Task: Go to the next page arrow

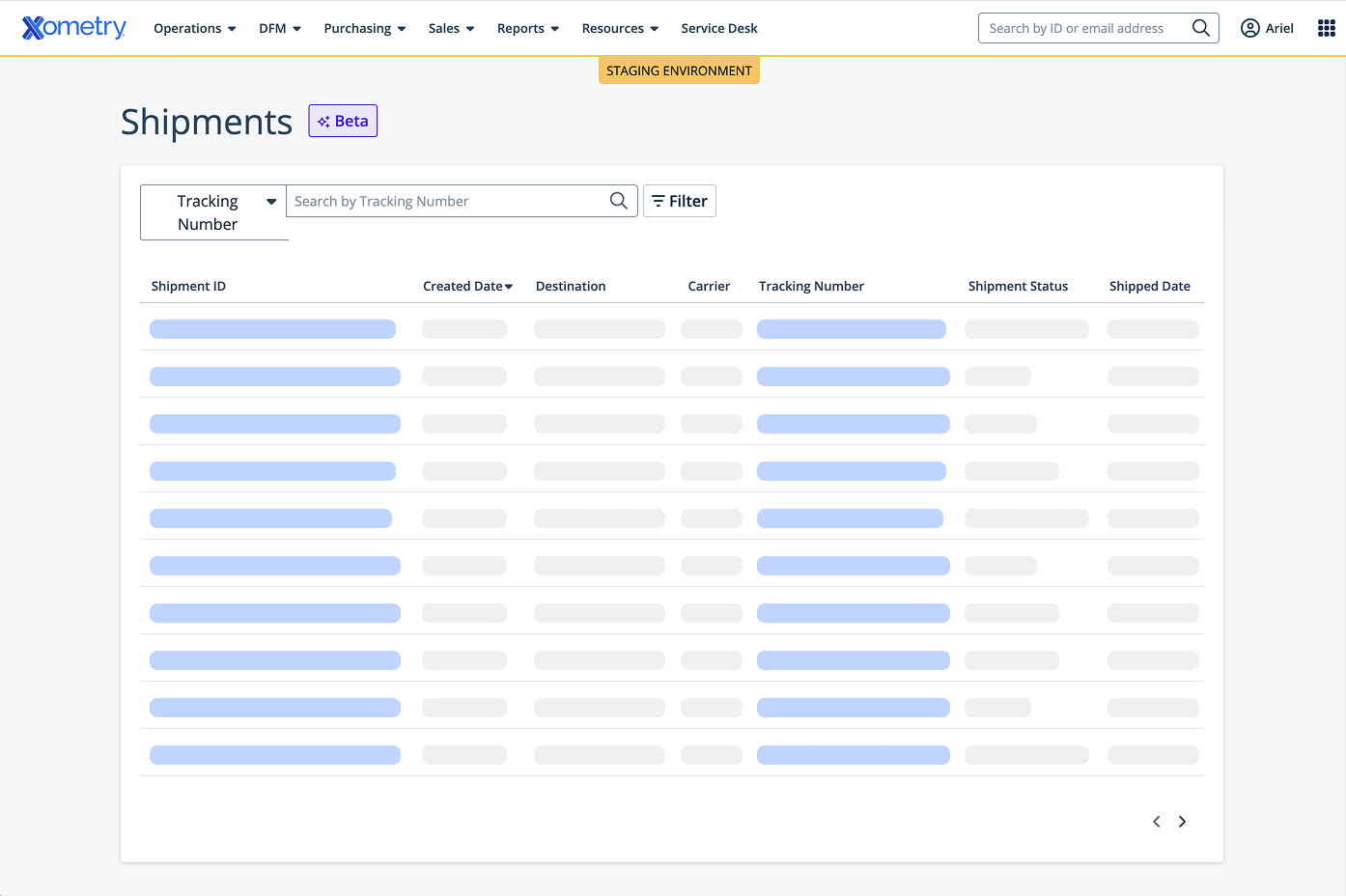Action: [x=1182, y=822]
